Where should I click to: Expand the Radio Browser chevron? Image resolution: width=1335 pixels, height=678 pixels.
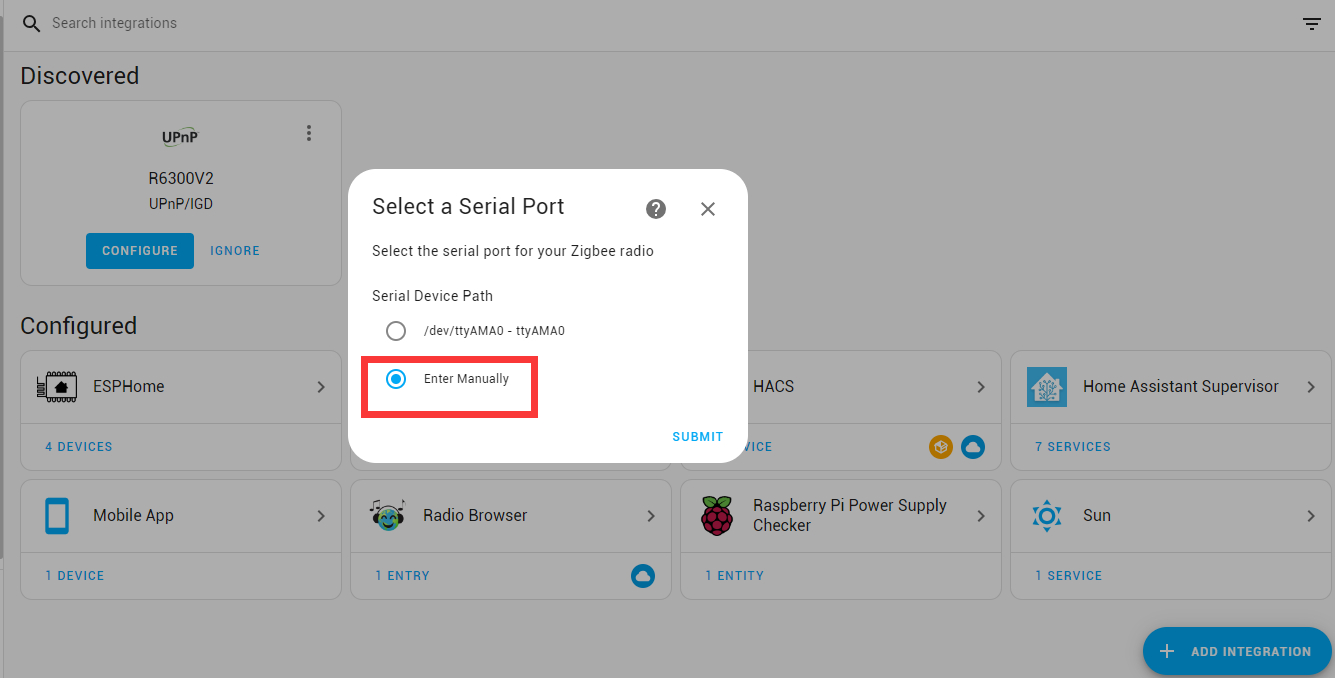point(651,516)
